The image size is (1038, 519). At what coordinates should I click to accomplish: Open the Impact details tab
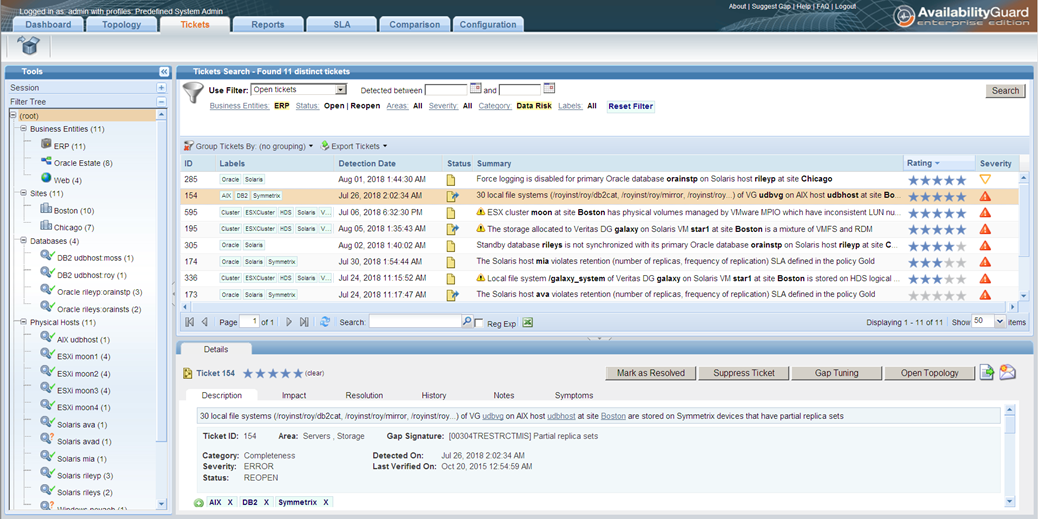coord(294,395)
